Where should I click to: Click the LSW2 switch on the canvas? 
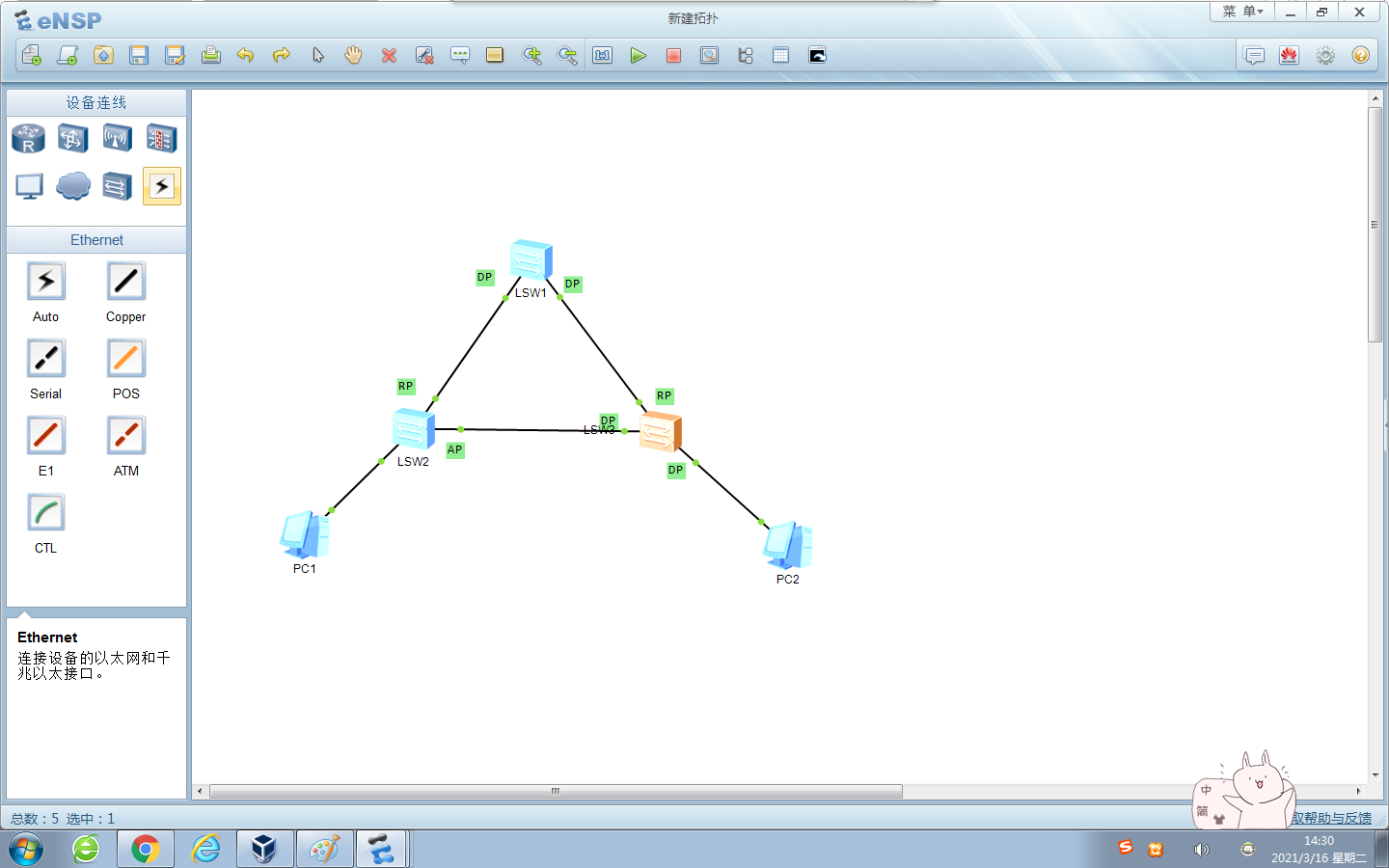pyautogui.click(x=413, y=429)
